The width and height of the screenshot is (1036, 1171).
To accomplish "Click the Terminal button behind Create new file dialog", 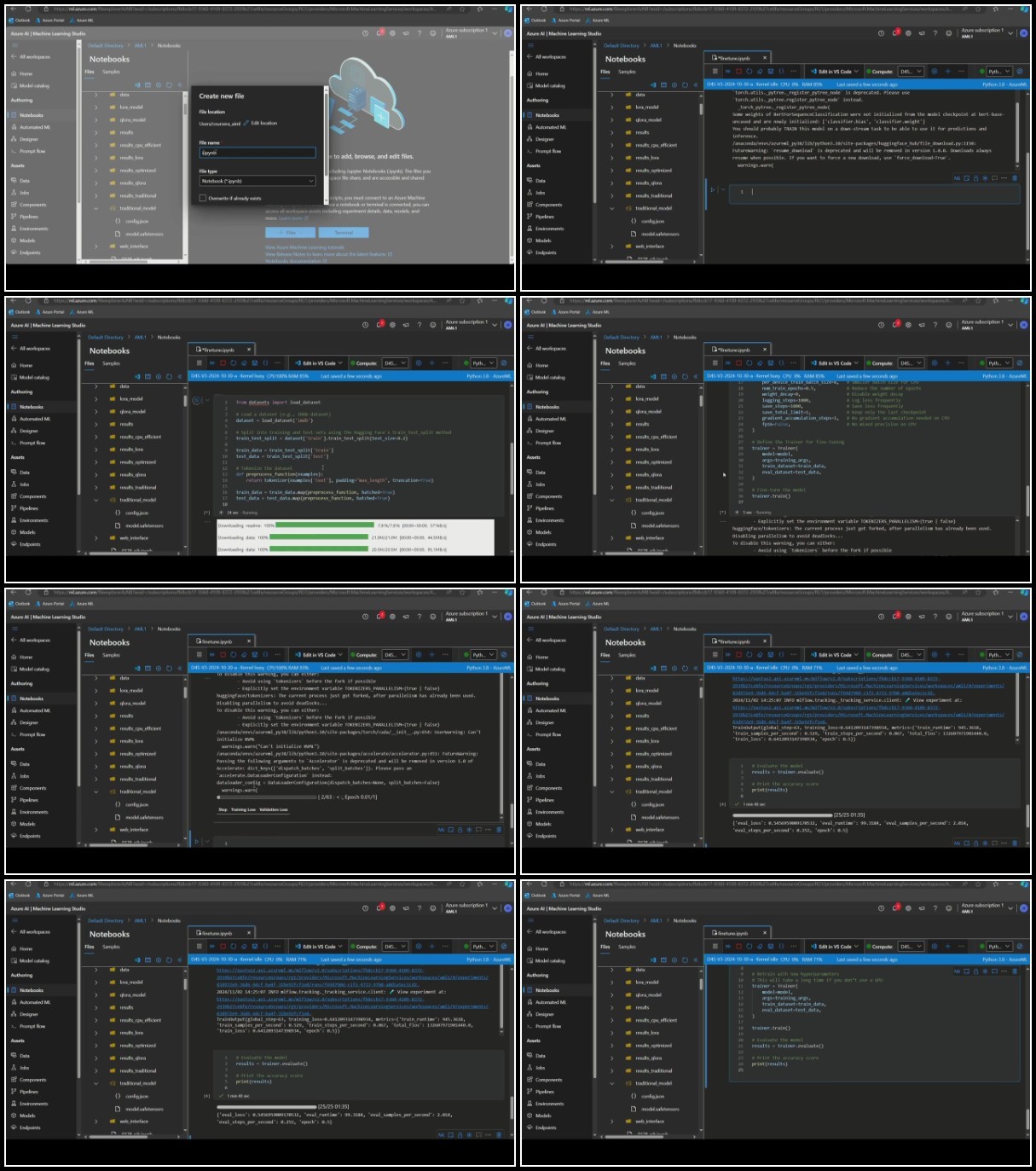I will pyautogui.click(x=343, y=232).
